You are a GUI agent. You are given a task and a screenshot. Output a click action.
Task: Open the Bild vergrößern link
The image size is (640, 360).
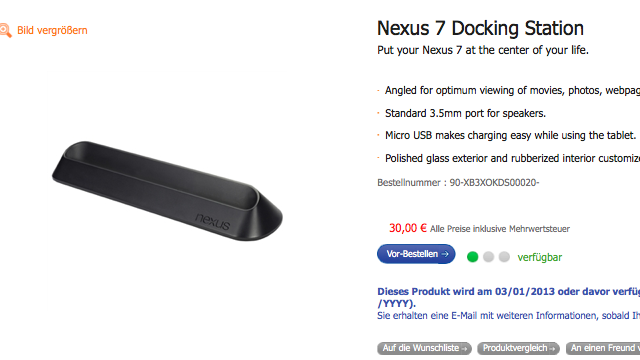point(52,31)
